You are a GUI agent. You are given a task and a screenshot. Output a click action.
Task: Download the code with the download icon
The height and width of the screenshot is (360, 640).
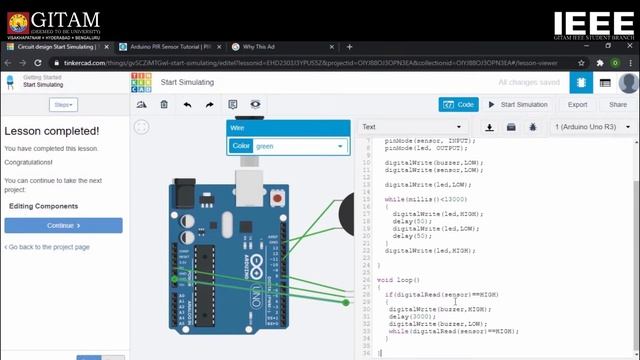pos(489,127)
